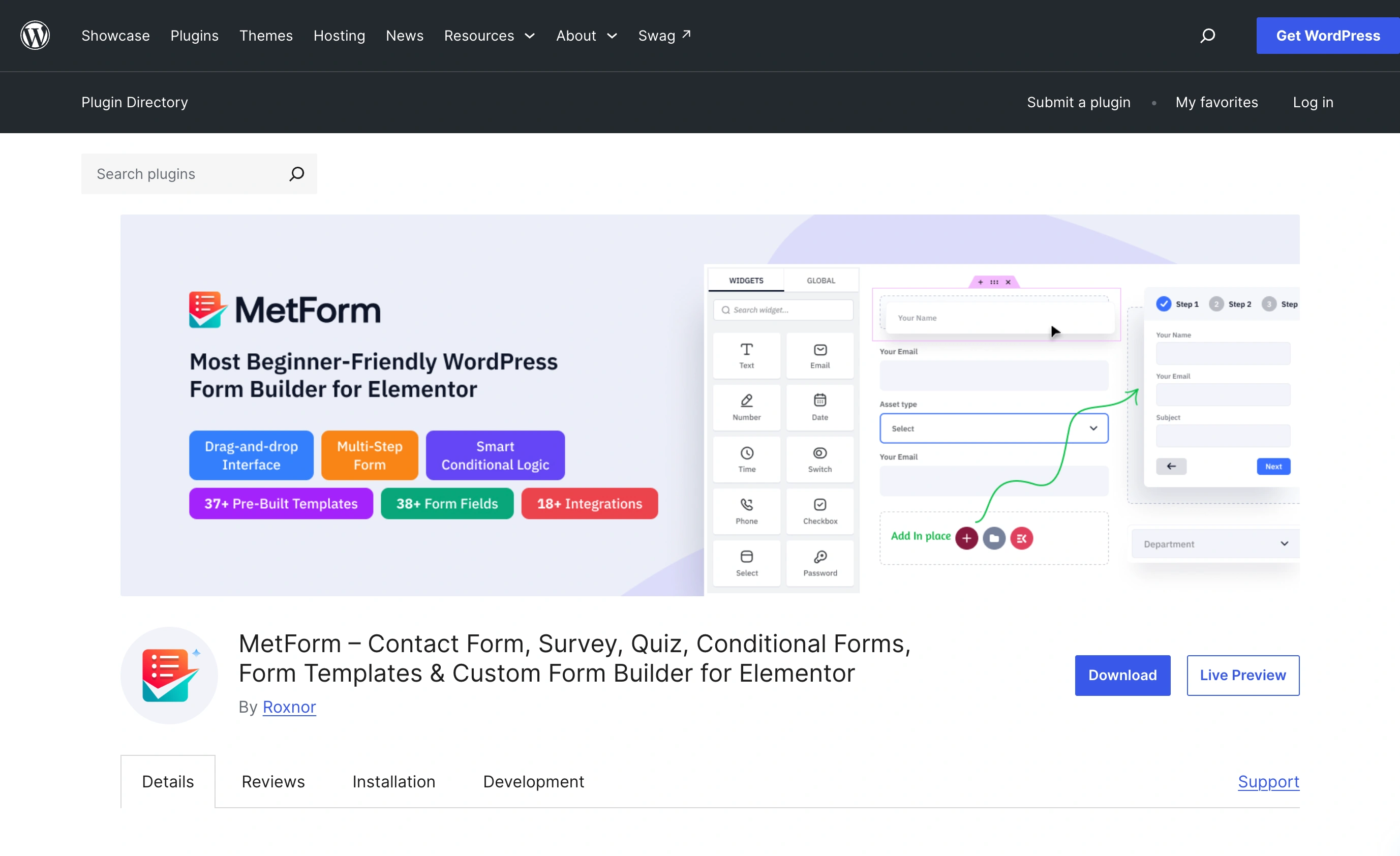Click the Download button

click(1122, 675)
